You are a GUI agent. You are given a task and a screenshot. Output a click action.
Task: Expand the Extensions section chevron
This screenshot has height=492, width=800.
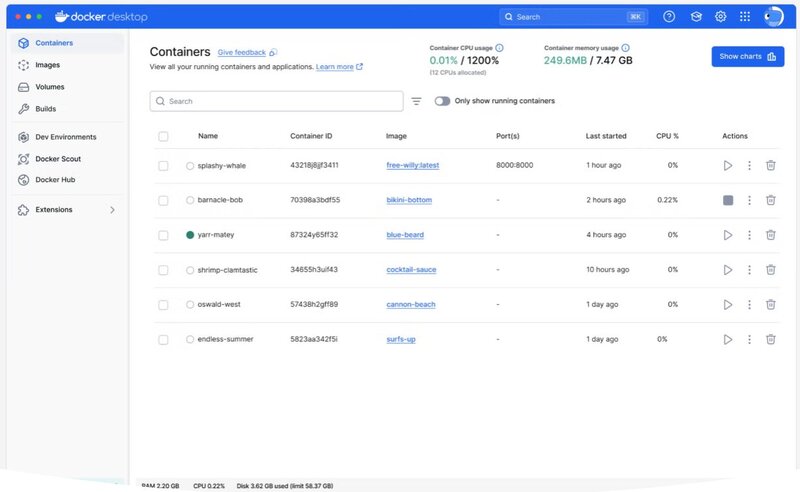point(112,210)
